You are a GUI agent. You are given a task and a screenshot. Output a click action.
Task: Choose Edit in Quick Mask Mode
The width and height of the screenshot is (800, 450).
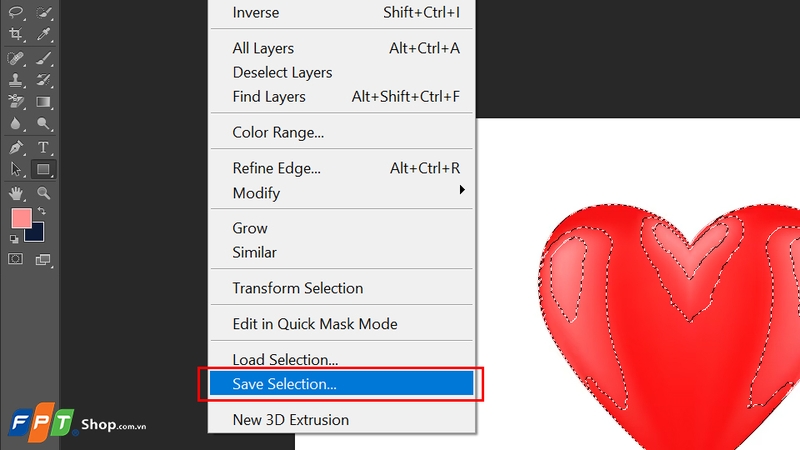[342, 323]
